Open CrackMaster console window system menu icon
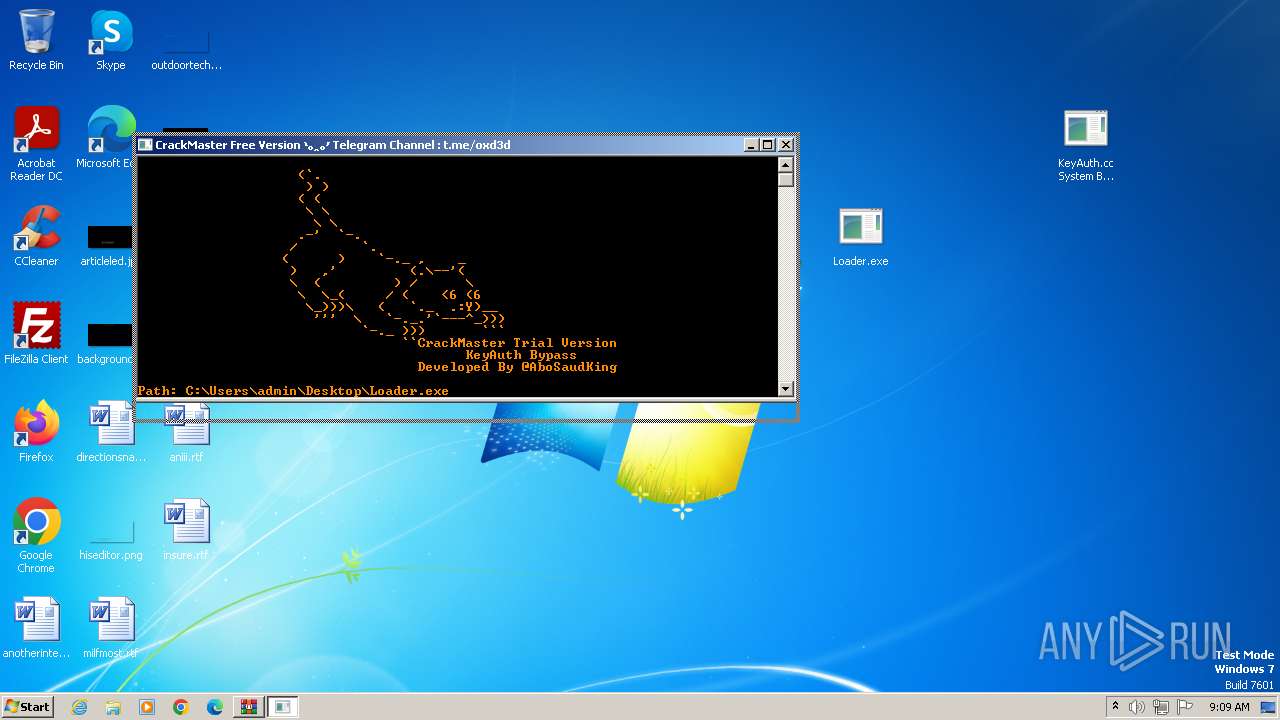Viewport: 1280px width, 720px height. tap(146, 145)
